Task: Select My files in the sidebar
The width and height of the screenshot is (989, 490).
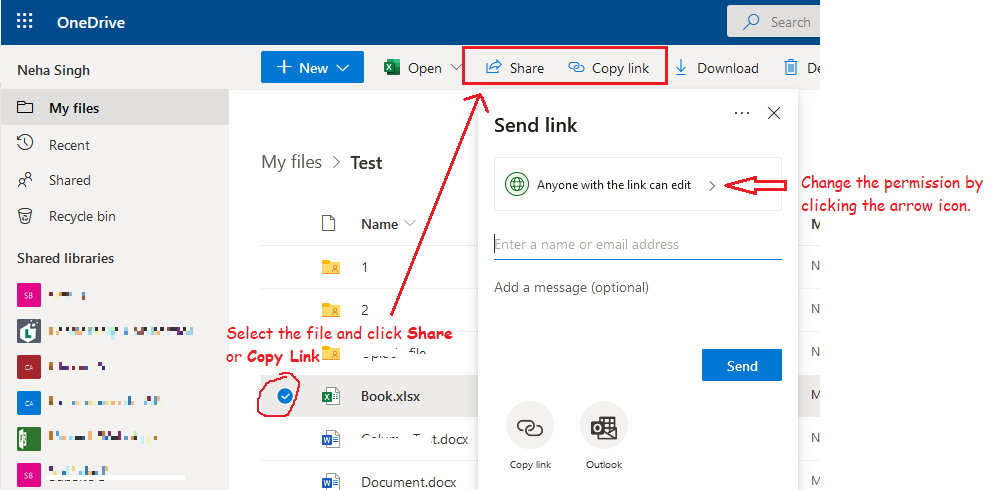Action: pos(115,108)
